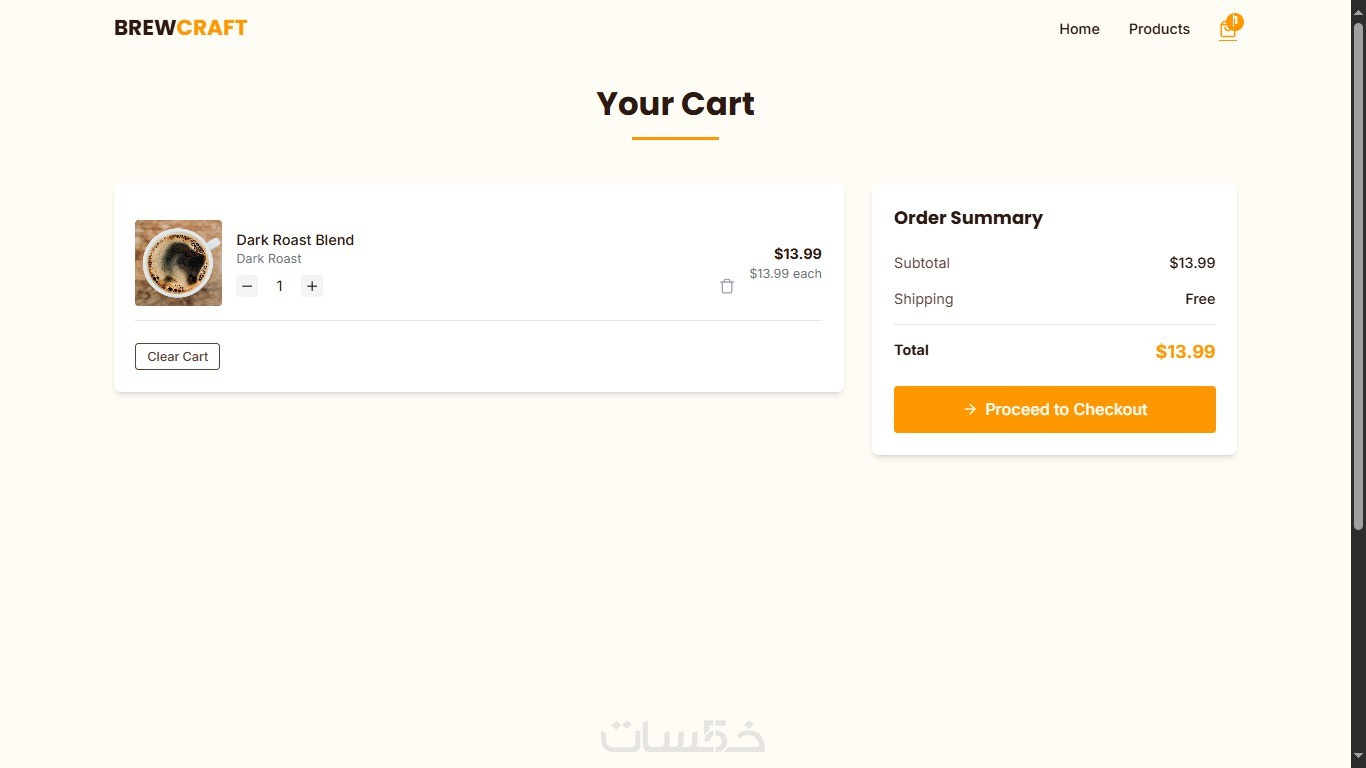Go to the Home page
This screenshot has width=1366, height=768.
coord(1079,29)
